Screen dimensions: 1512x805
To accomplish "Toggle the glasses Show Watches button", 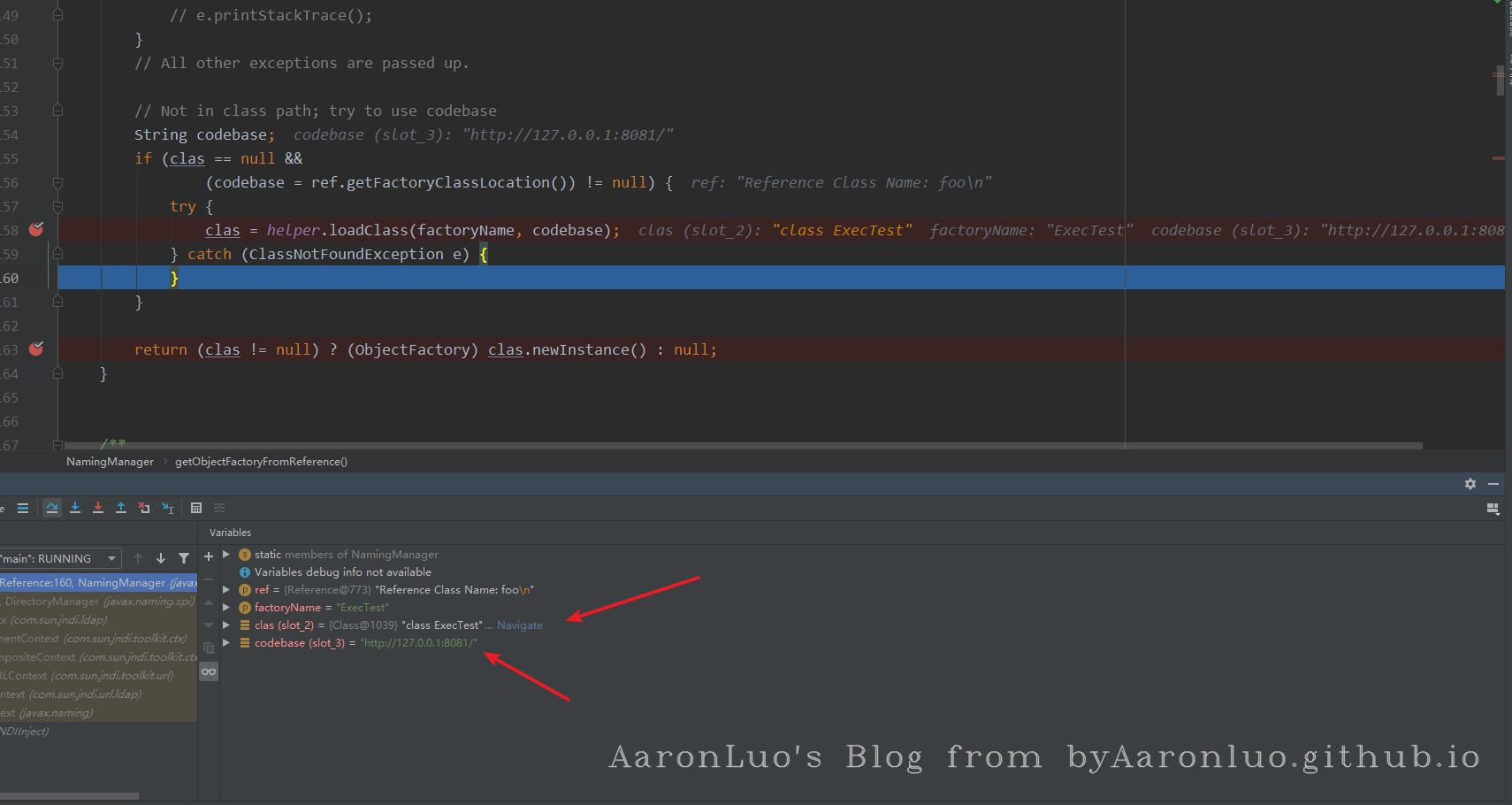I will pyautogui.click(x=209, y=671).
